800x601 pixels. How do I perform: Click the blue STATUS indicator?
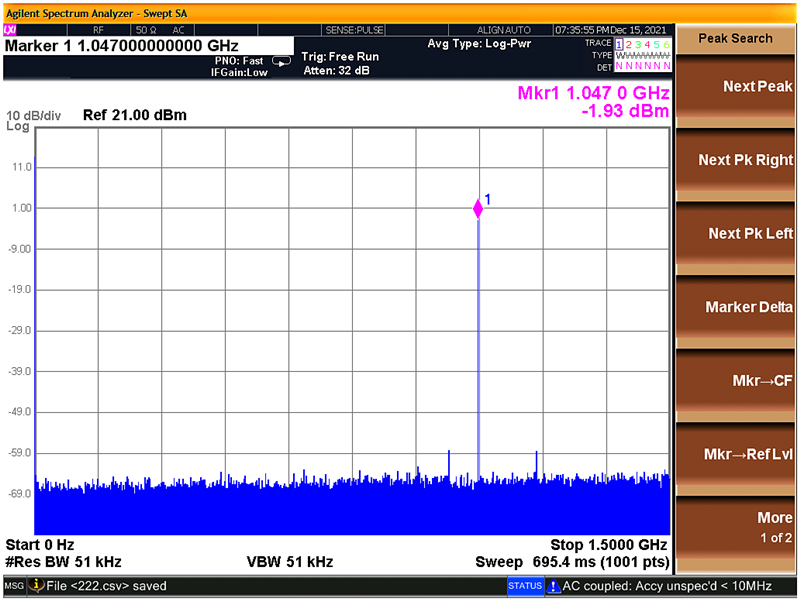click(x=525, y=586)
